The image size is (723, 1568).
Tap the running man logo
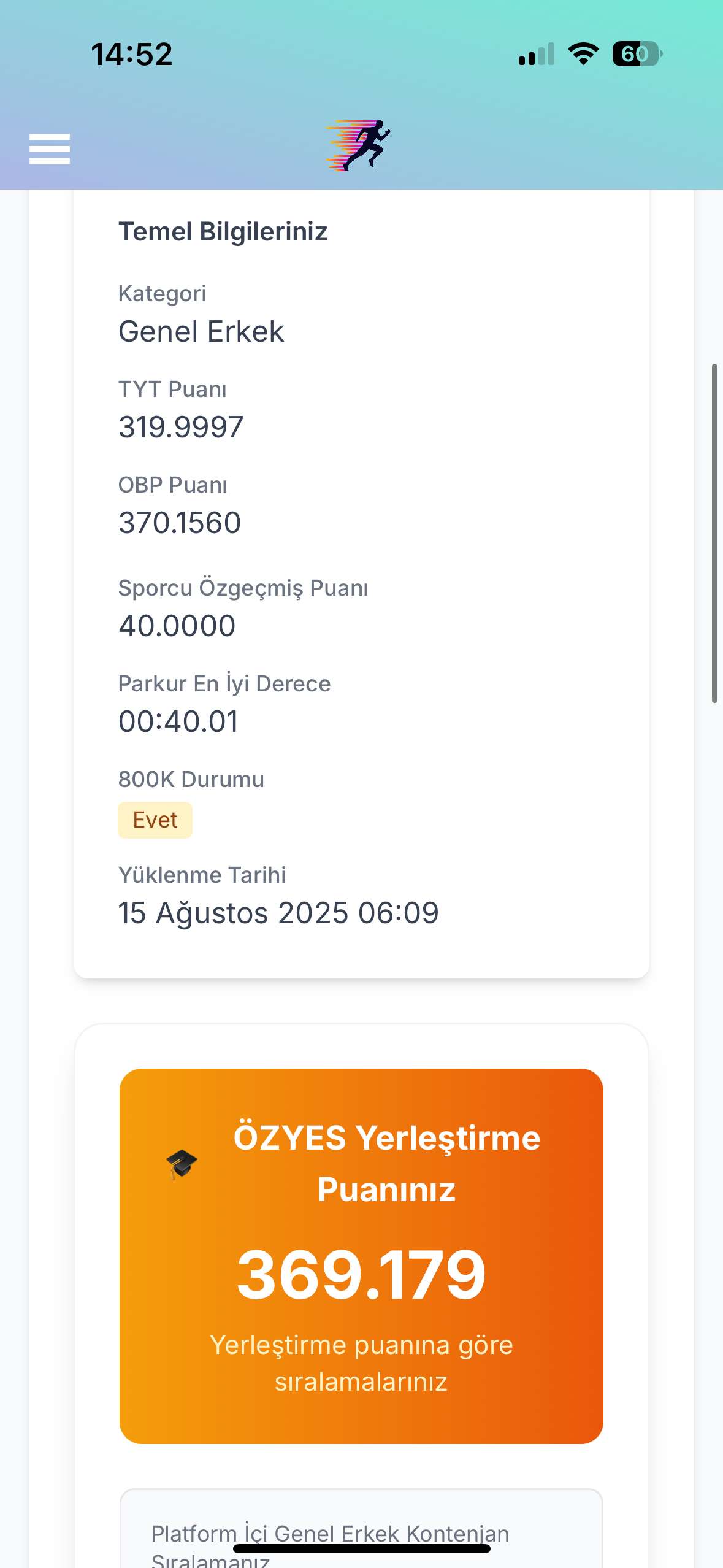coord(359,145)
